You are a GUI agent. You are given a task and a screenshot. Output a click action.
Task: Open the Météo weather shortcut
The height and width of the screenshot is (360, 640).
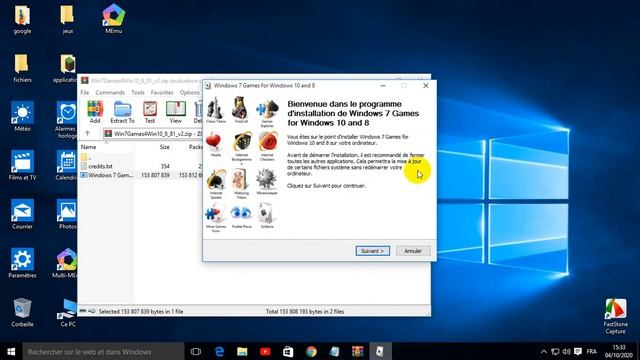click(x=22, y=117)
